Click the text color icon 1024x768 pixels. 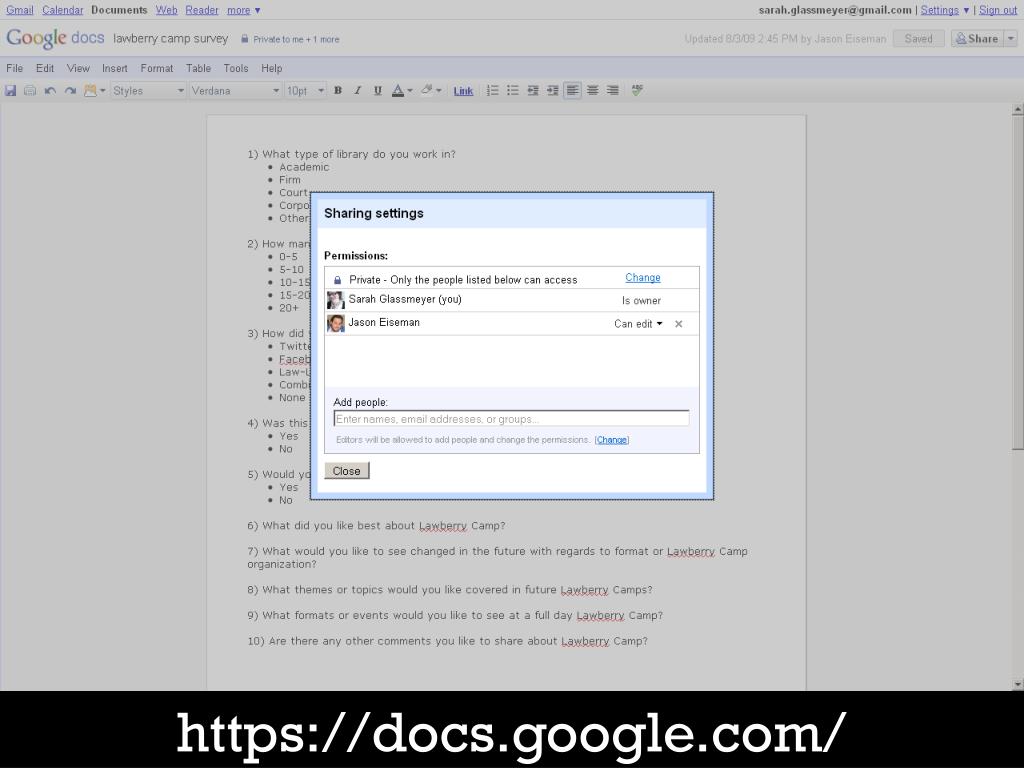point(398,91)
